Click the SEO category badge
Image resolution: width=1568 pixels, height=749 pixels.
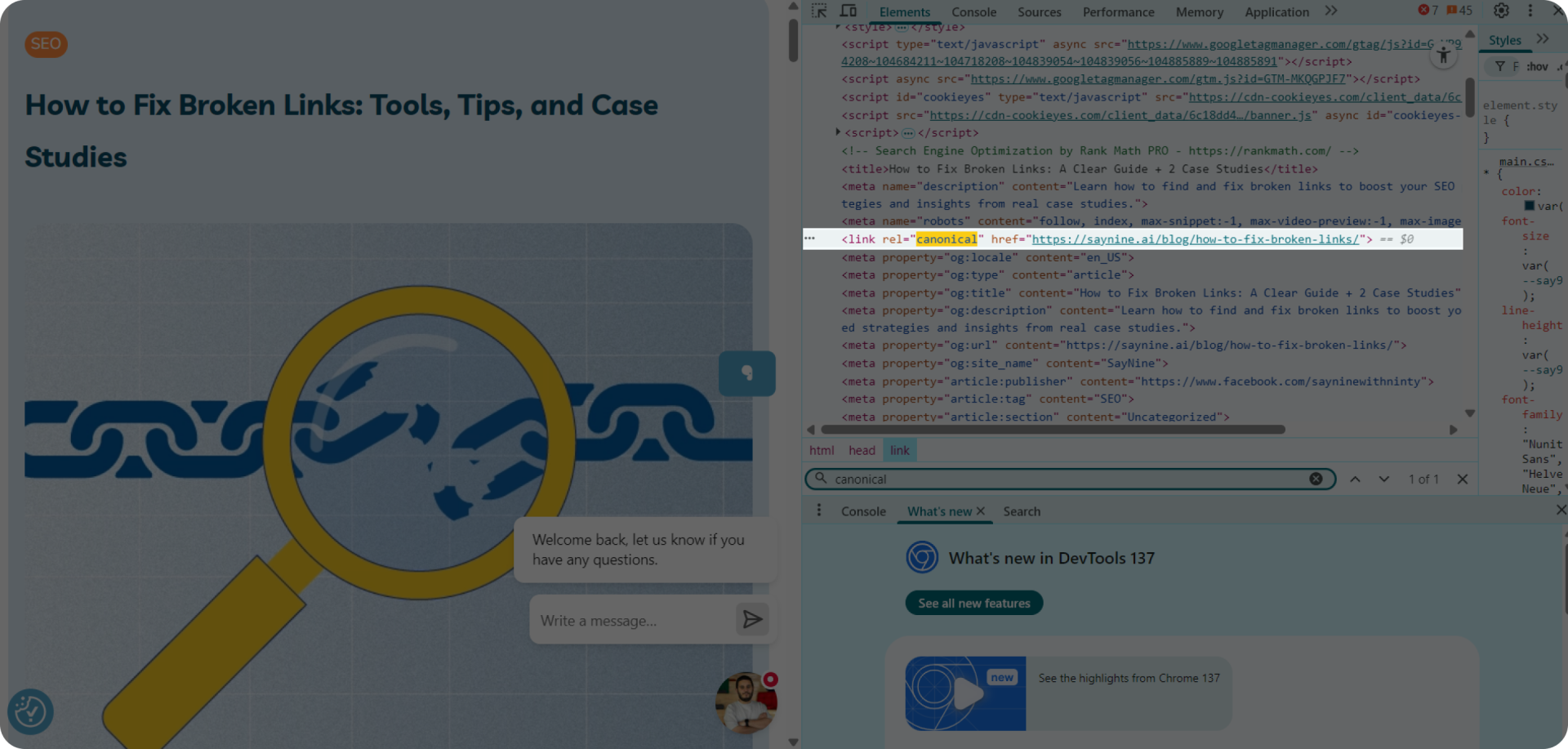(46, 44)
